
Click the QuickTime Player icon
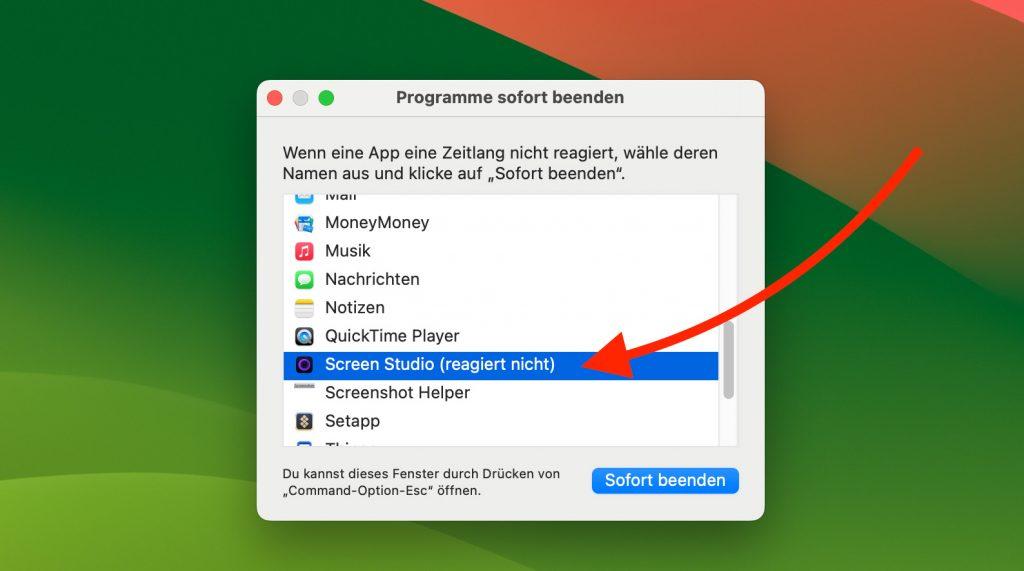tap(304, 336)
